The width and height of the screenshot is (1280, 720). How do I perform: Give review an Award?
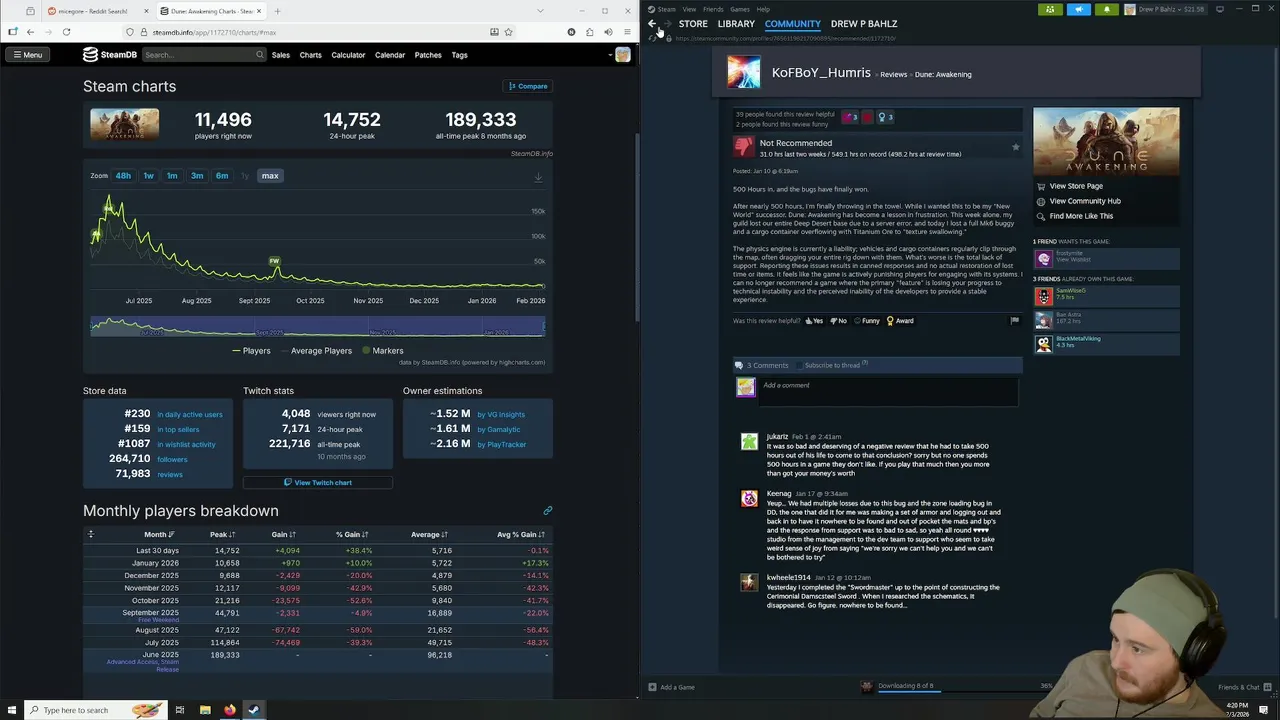coord(900,321)
